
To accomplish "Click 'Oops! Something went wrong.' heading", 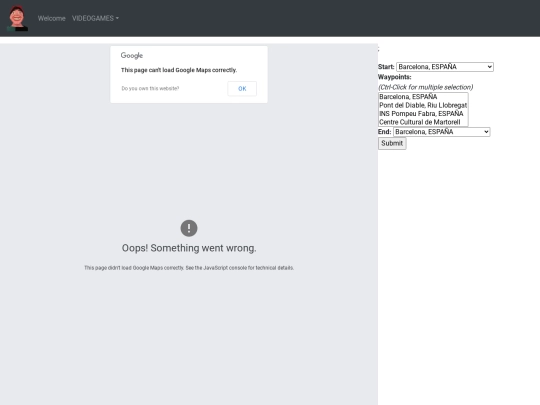I will coord(189,248).
